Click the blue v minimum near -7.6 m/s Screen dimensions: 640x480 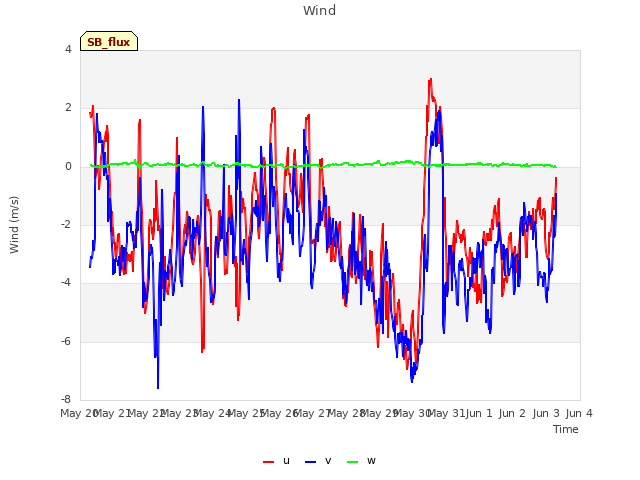coord(158,388)
